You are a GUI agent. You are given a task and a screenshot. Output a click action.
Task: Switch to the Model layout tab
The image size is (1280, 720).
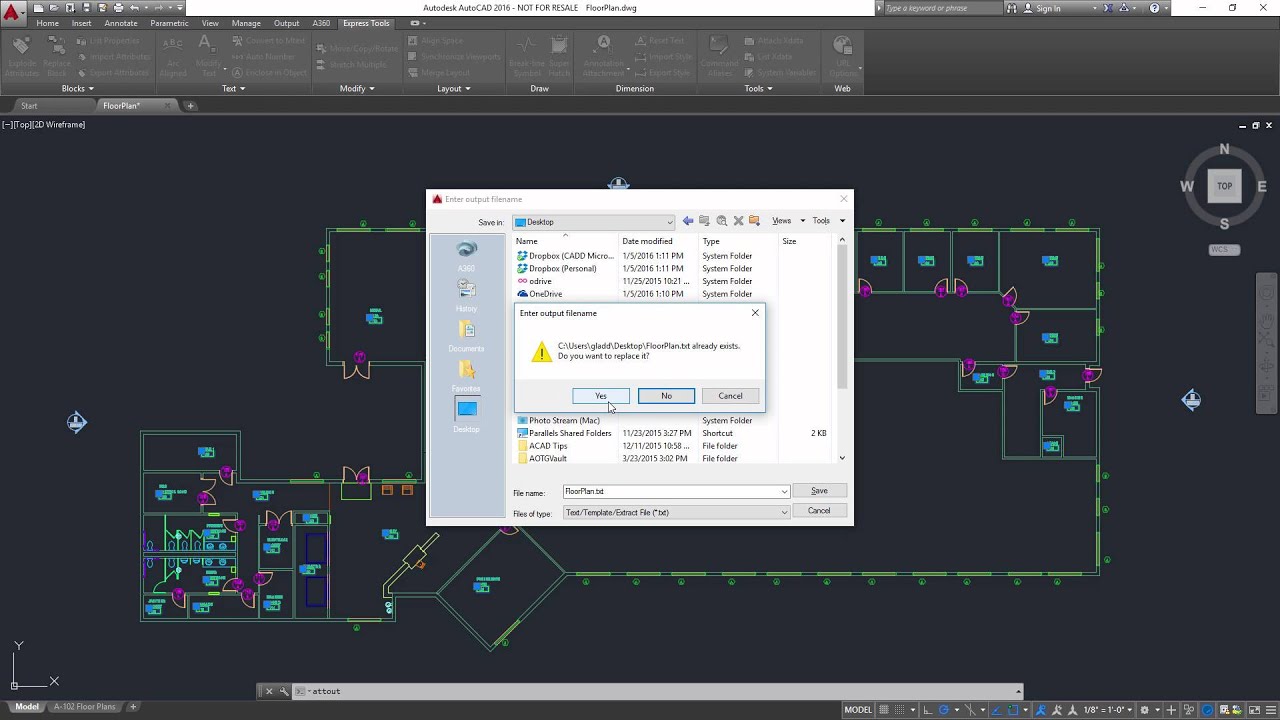pyautogui.click(x=27, y=707)
